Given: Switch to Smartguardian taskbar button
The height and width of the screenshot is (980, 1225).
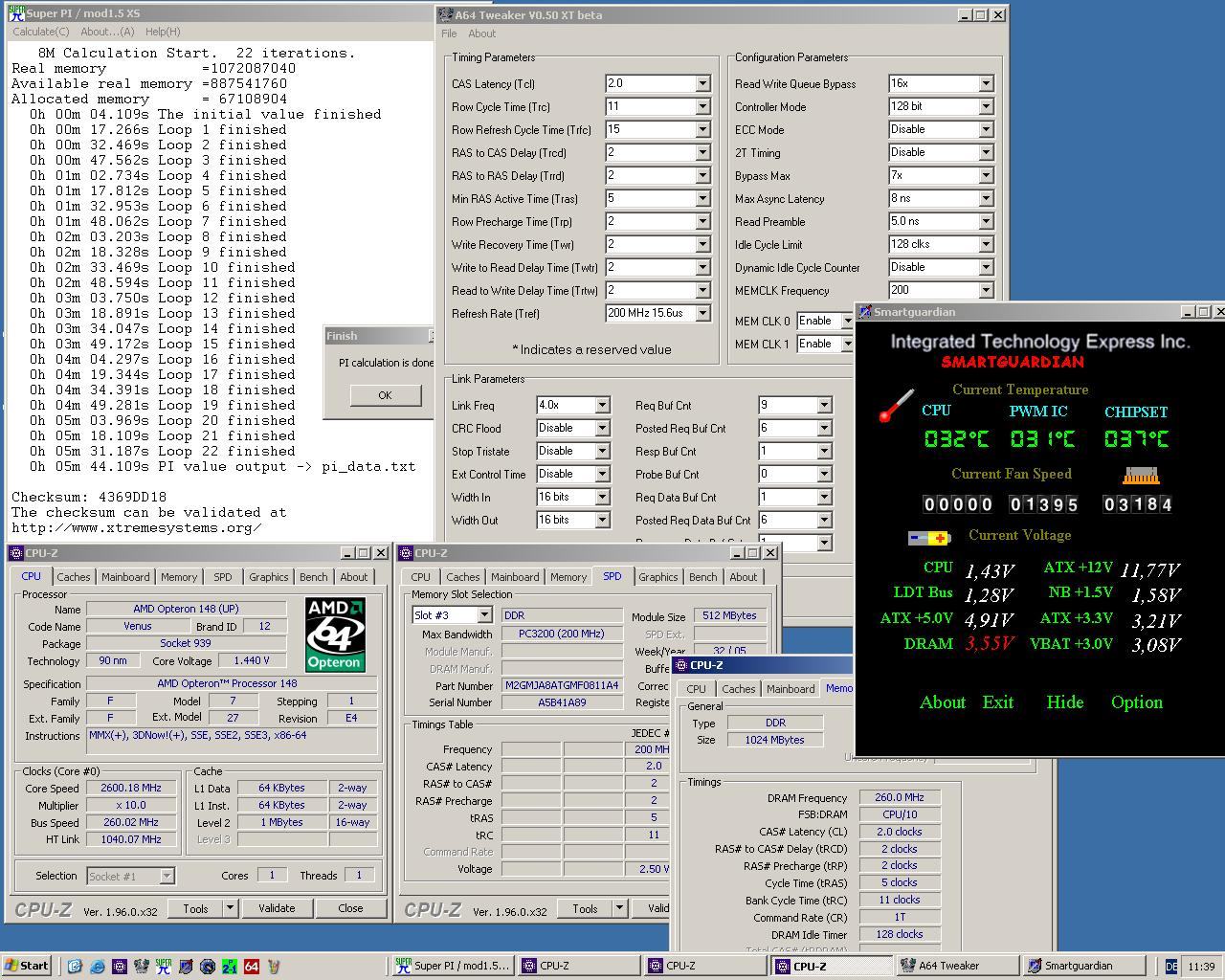Looking at the screenshot, I should [x=1082, y=966].
